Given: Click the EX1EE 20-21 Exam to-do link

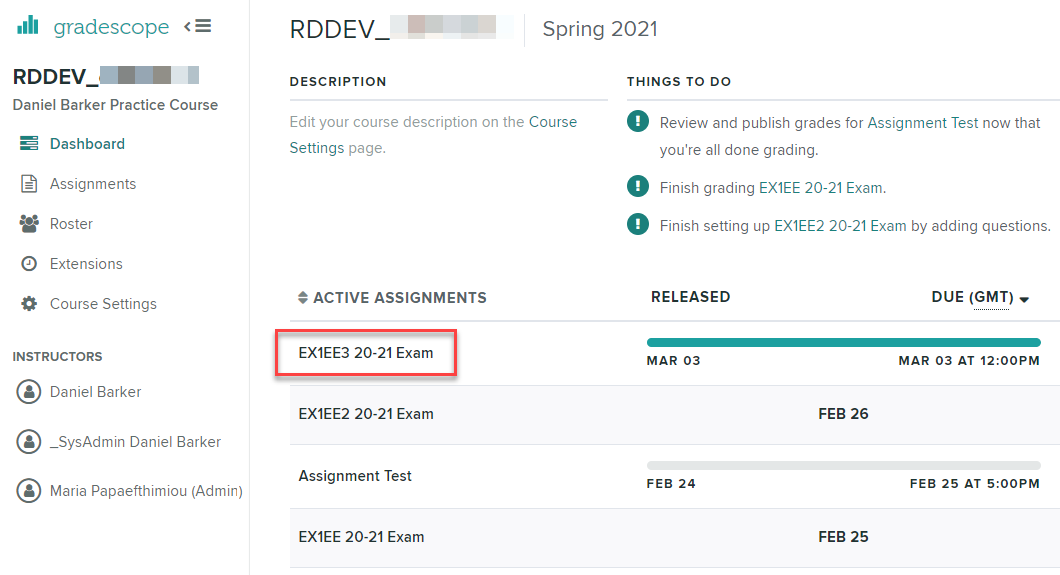Looking at the screenshot, I should pos(820,187).
